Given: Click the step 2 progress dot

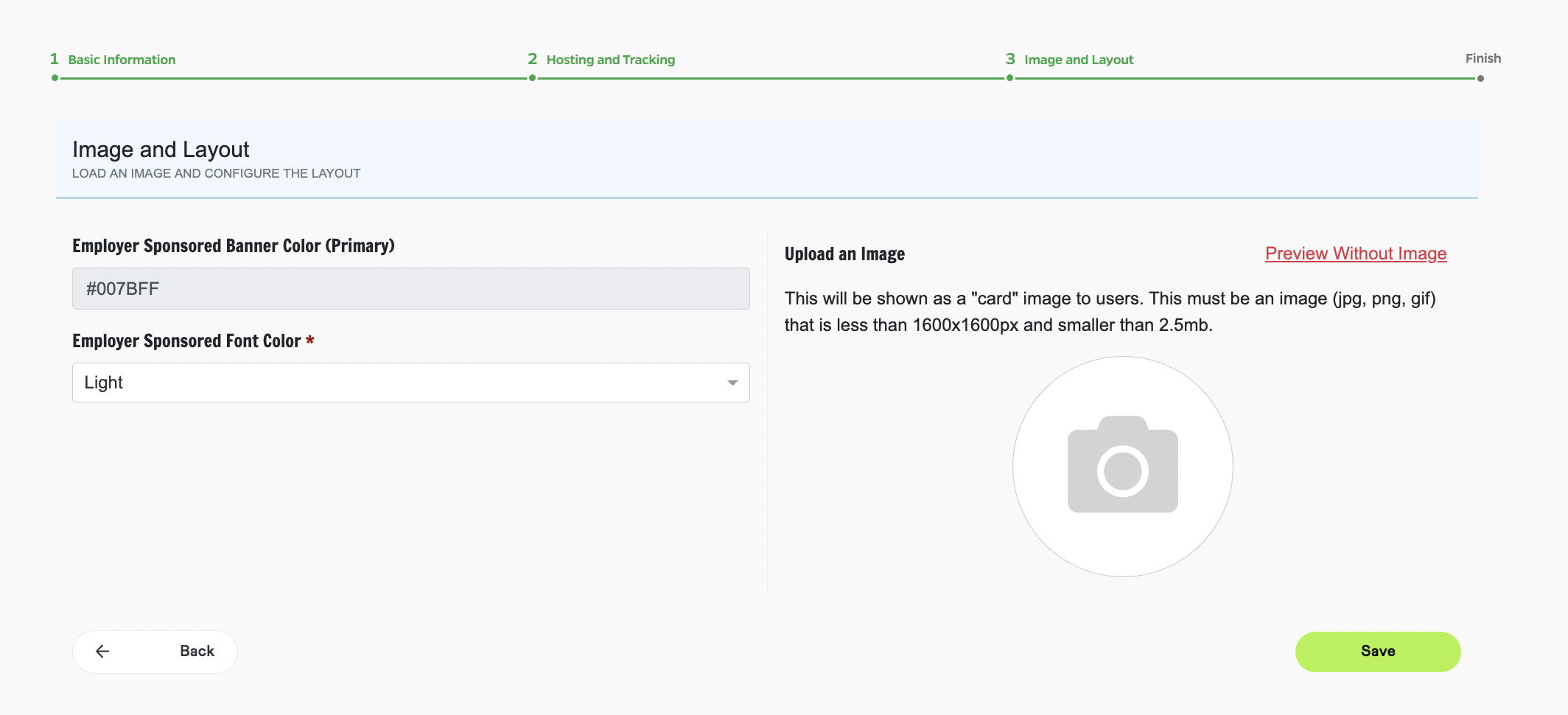Looking at the screenshot, I should [x=533, y=77].
